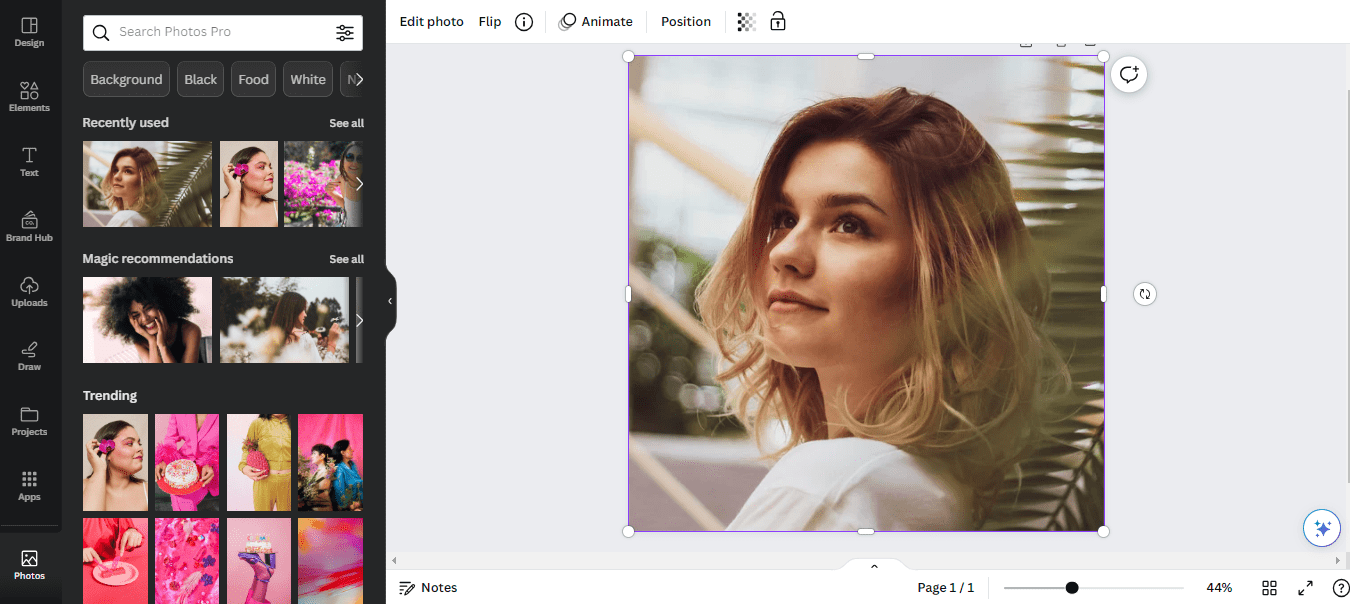Open the search filter options
This screenshot has height=604, width=1350.
(x=345, y=32)
